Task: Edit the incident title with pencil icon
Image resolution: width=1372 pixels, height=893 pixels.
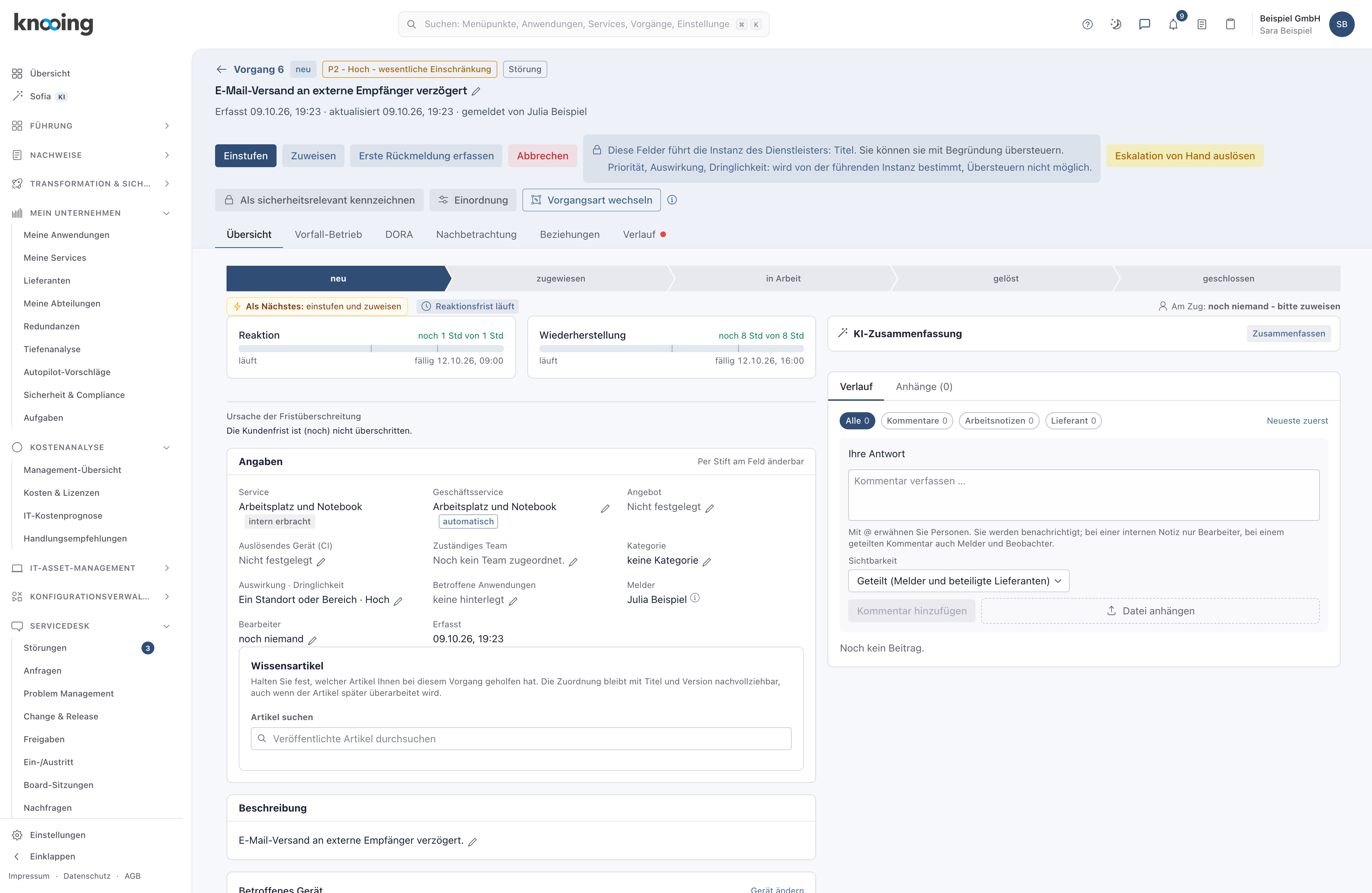Action: pyautogui.click(x=476, y=91)
